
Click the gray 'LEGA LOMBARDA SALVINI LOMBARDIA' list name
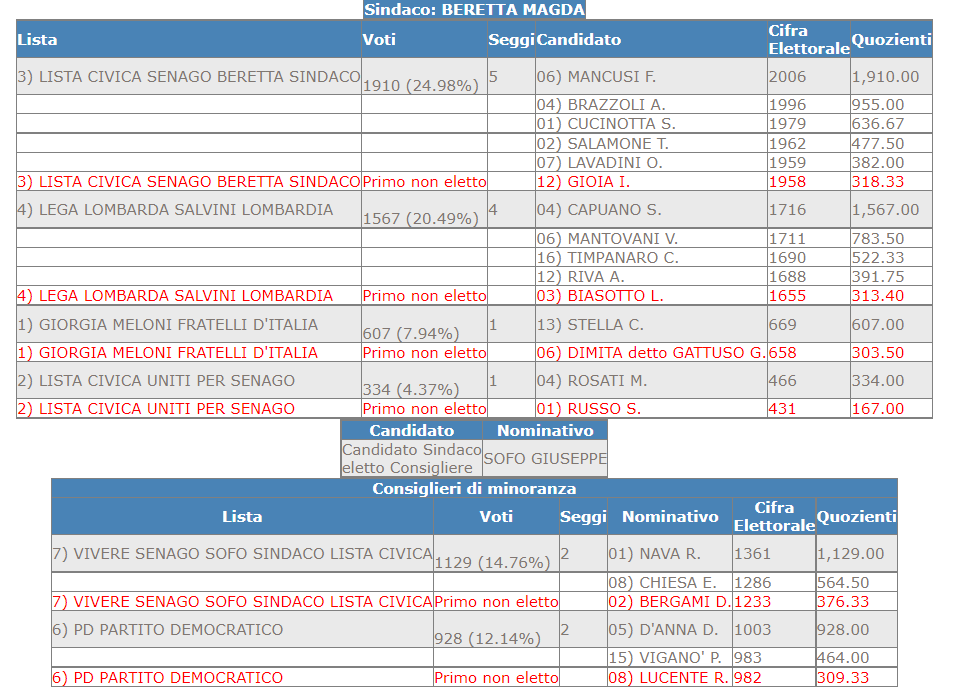click(x=175, y=209)
